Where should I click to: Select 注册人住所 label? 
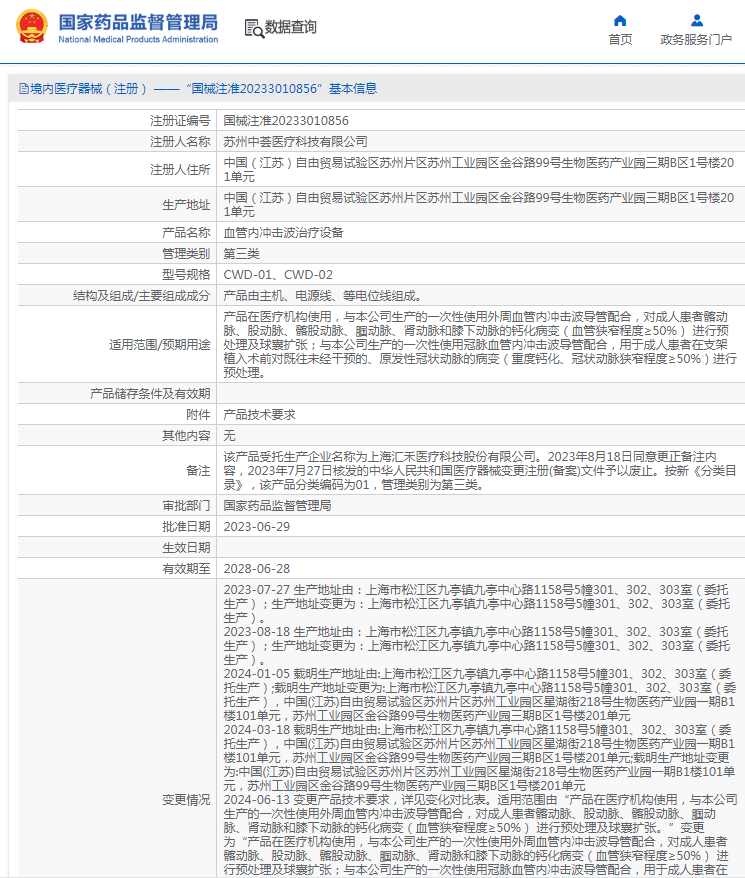[x=180, y=170]
